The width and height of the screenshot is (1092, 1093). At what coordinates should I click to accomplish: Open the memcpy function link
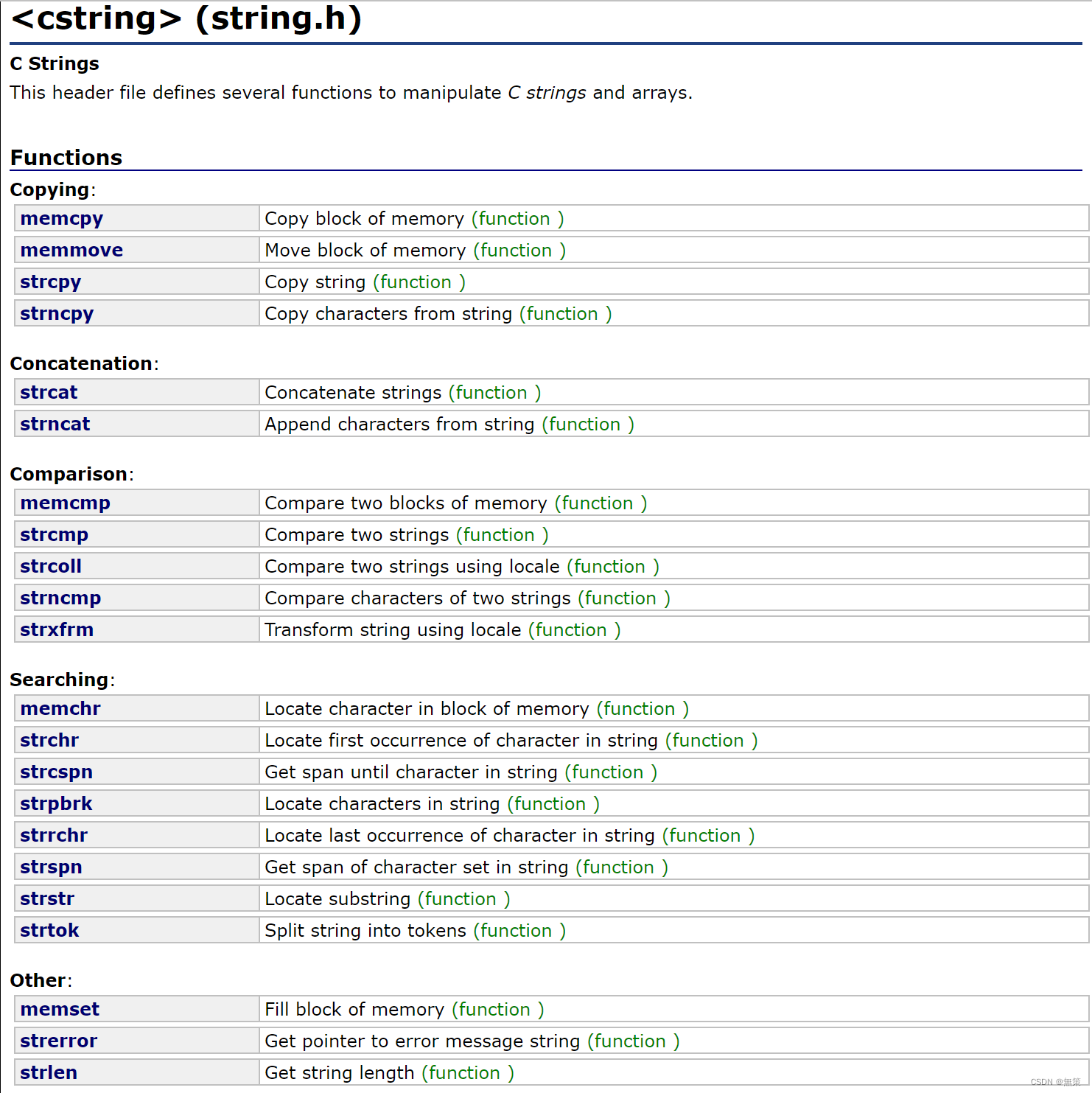click(x=62, y=219)
